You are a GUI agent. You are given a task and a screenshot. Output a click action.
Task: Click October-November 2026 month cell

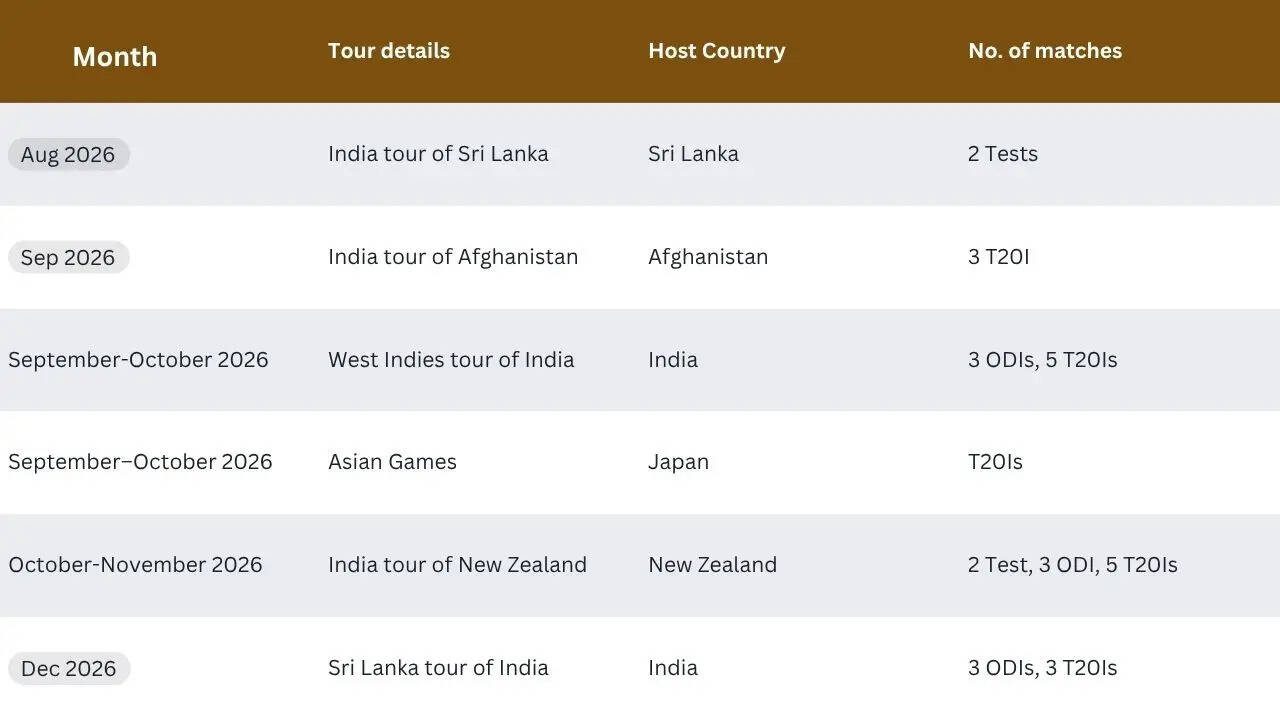135,564
